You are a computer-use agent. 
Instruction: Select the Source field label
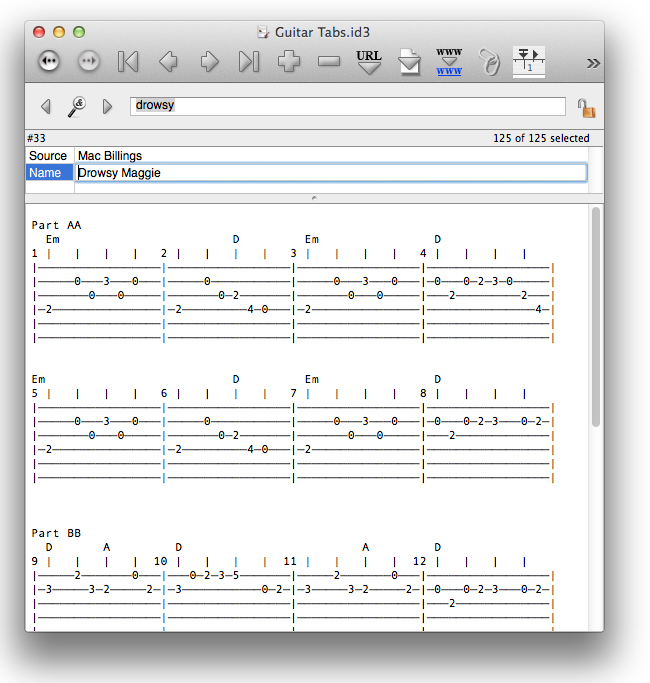pyautogui.click(x=48, y=156)
